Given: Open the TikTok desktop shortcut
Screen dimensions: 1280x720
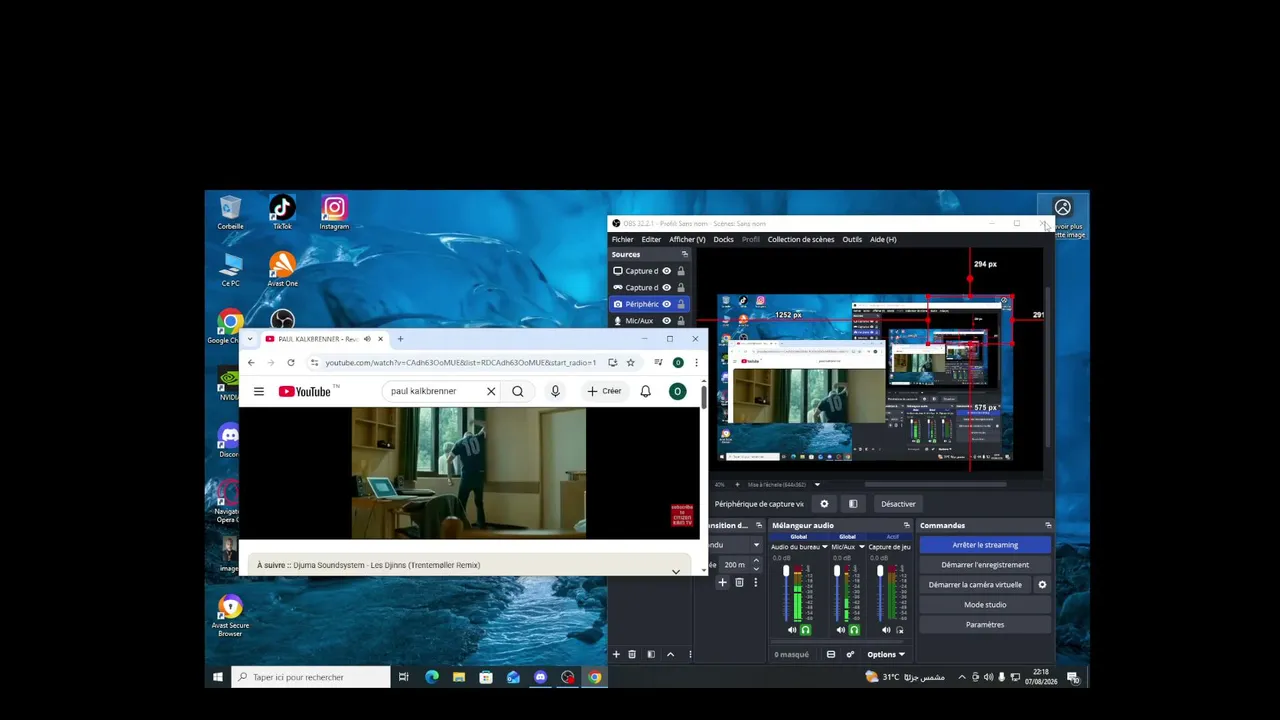Looking at the screenshot, I should pyautogui.click(x=282, y=212).
